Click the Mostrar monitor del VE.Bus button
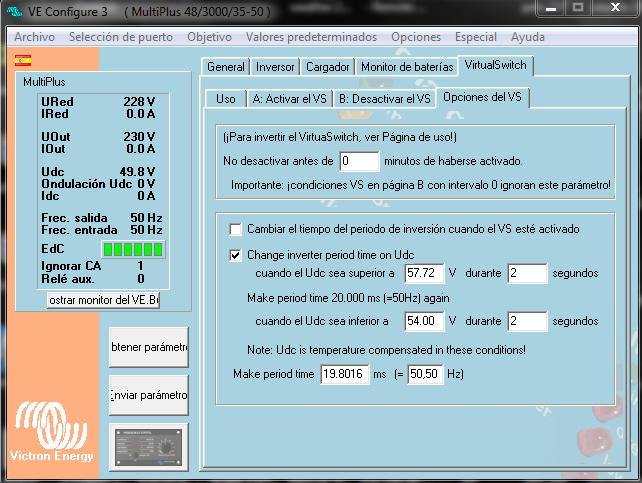The width and height of the screenshot is (642, 483). (103, 300)
